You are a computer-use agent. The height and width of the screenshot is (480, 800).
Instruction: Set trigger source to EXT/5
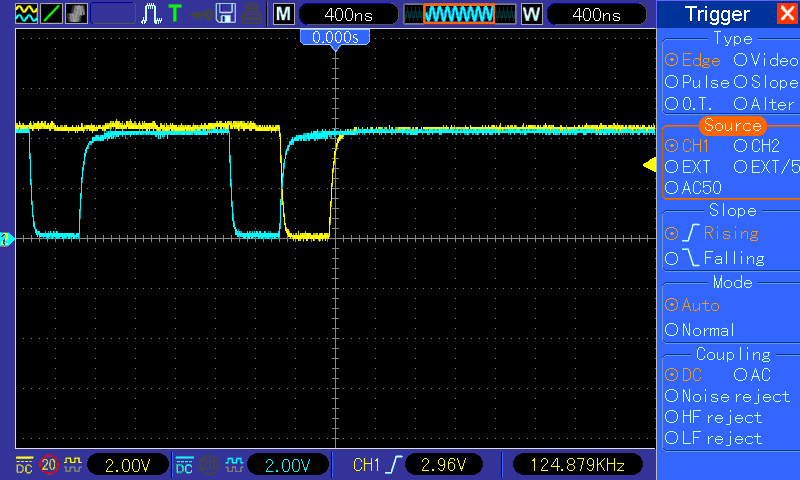(766, 167)
